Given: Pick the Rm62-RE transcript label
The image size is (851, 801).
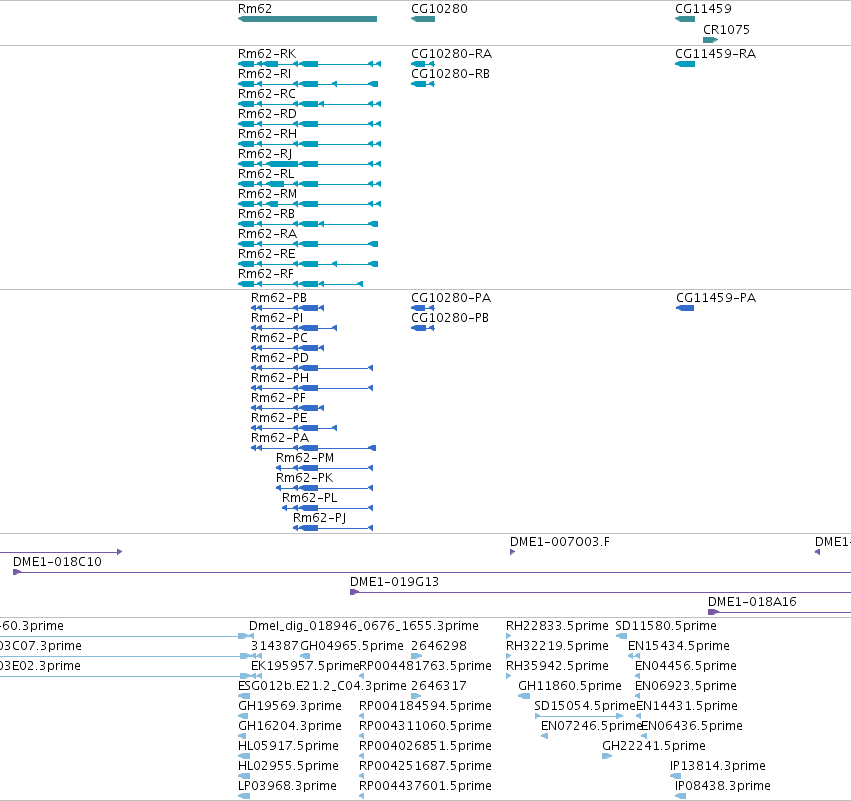Looking at the screenshot, I should tap(266, 254).
